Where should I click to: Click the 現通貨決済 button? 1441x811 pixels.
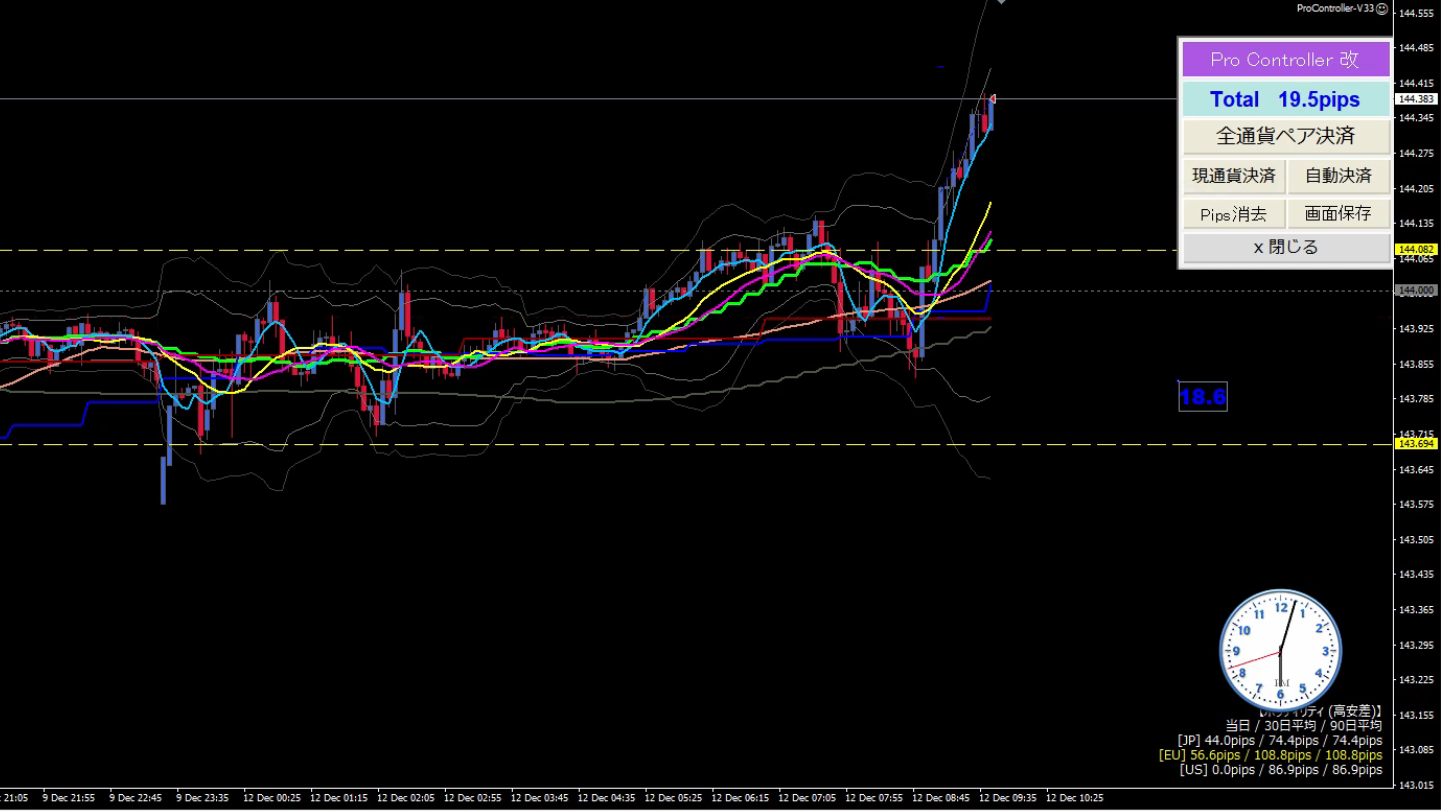(x=1233, y=176)
